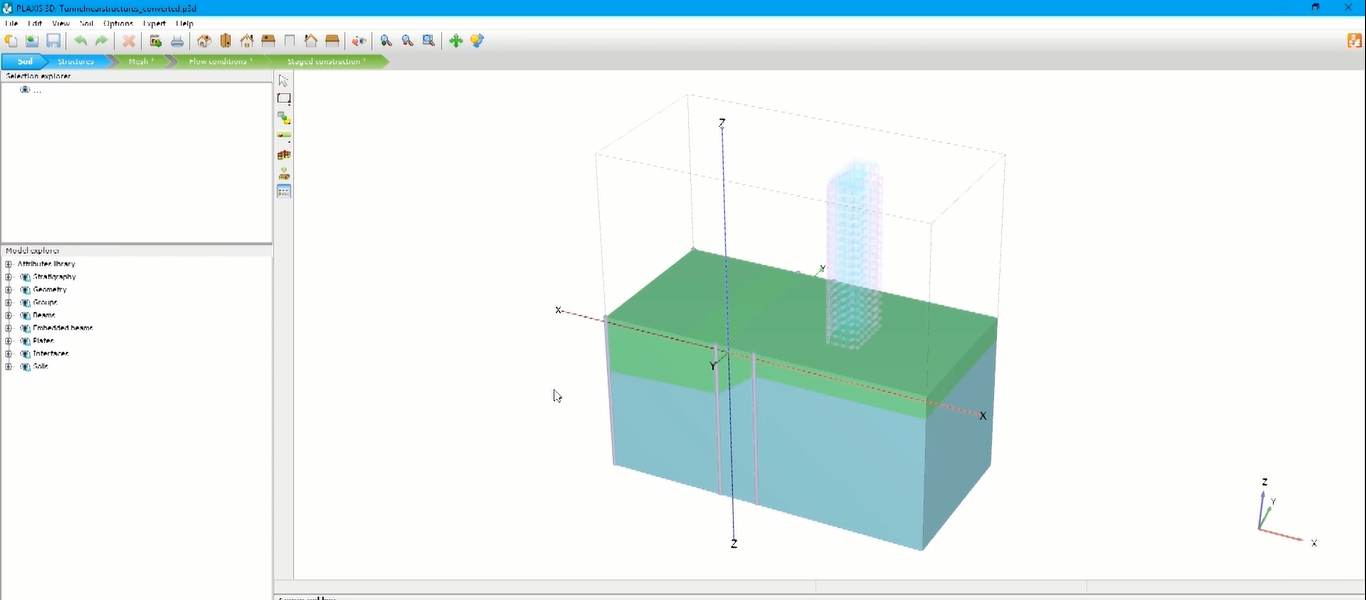Click the green pan arrows icon
This screenshot has height=600, width=1366.
[x=455, y=41]
